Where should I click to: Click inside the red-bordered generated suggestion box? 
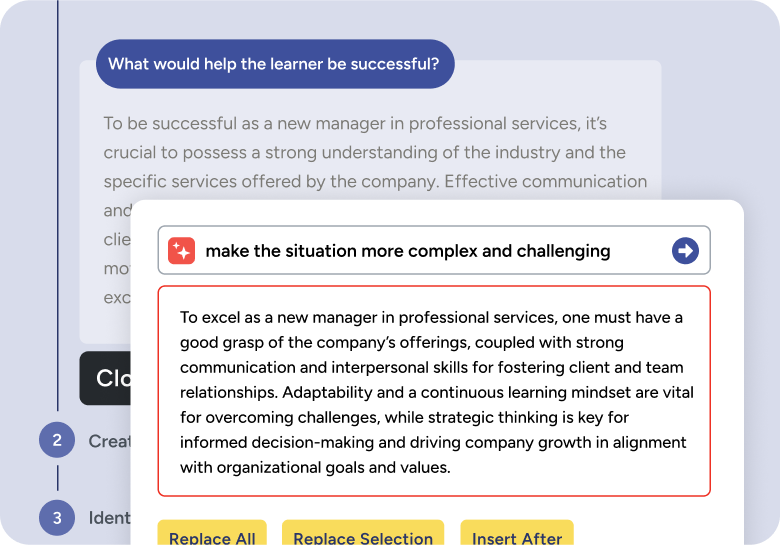434,391
